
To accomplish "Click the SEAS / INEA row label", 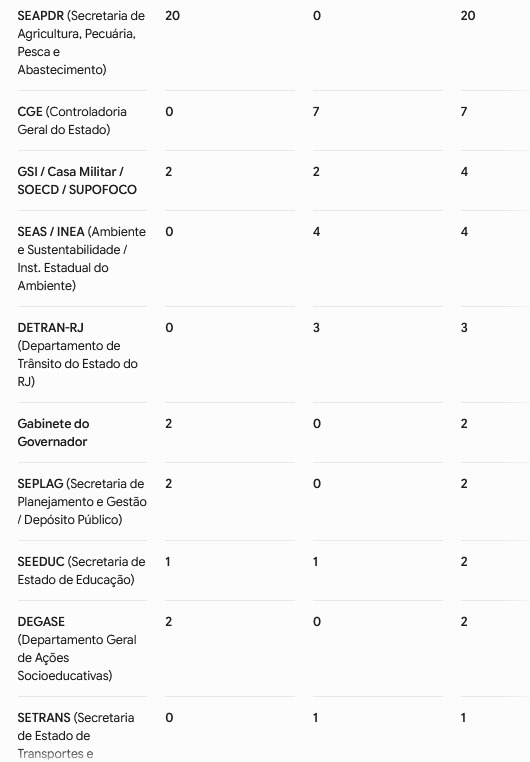I will [x=82, y=259].
